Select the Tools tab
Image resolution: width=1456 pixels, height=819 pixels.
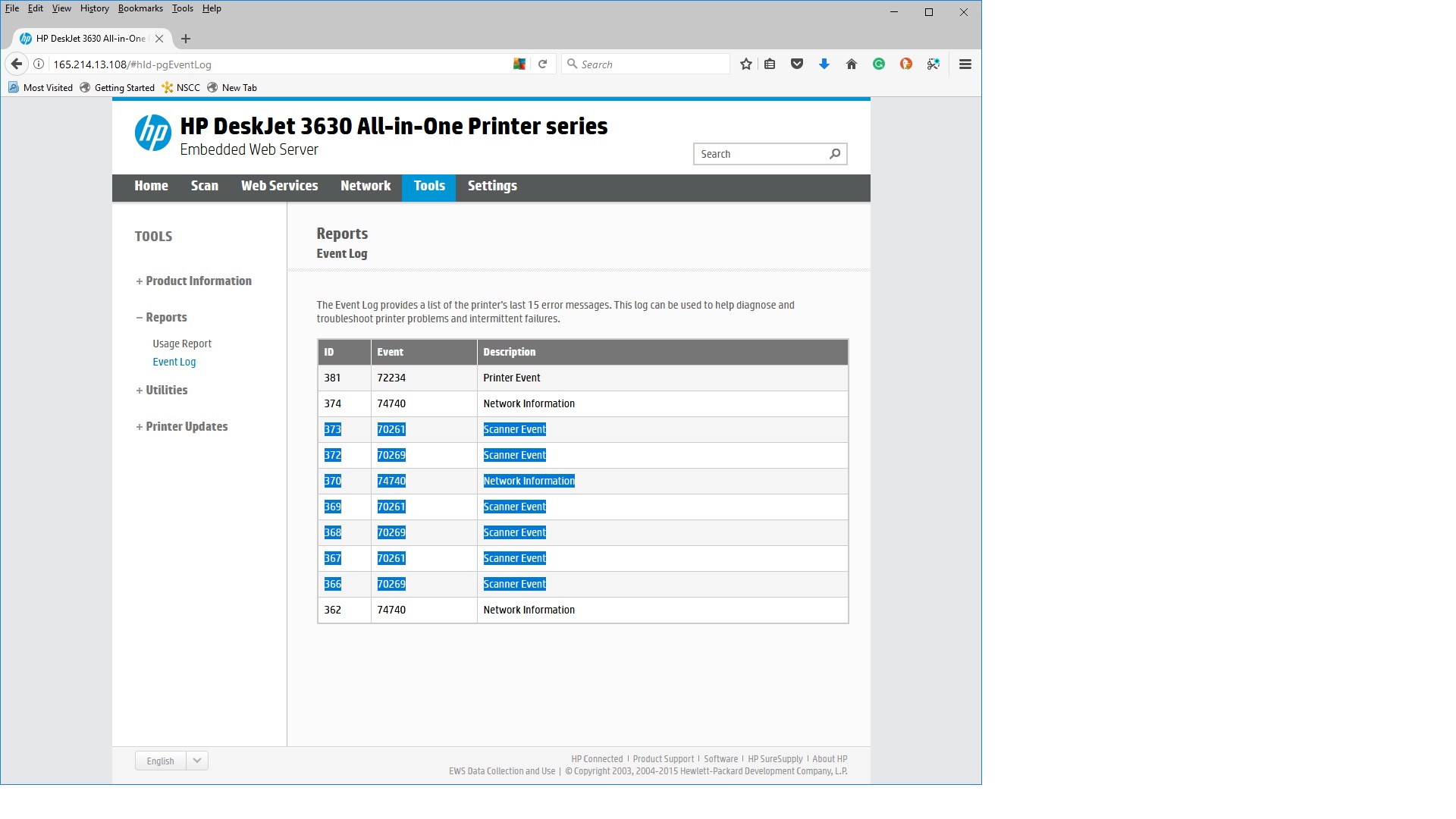tap(429, 186)
